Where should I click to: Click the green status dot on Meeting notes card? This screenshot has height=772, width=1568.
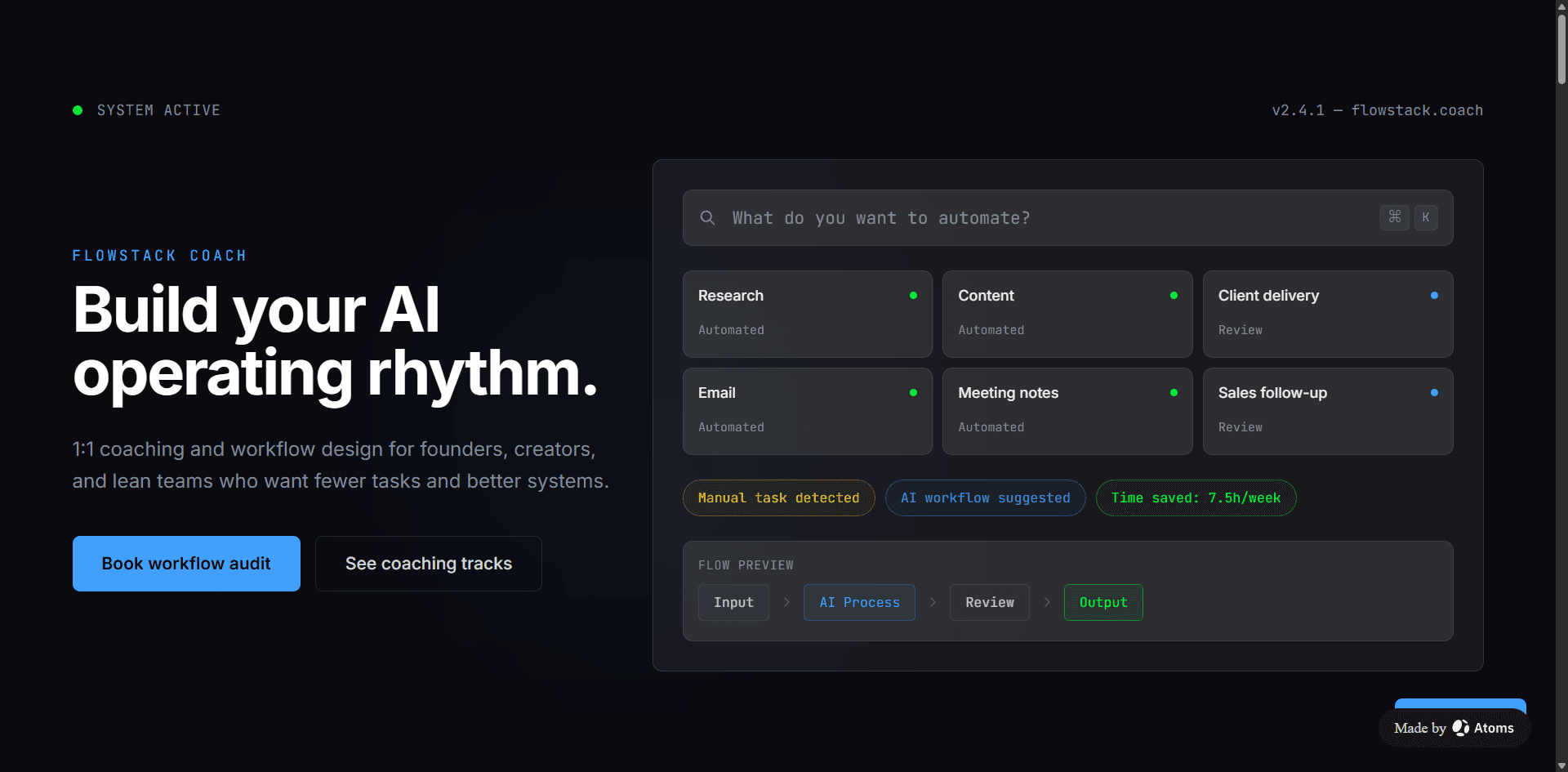click(1174, 393)
